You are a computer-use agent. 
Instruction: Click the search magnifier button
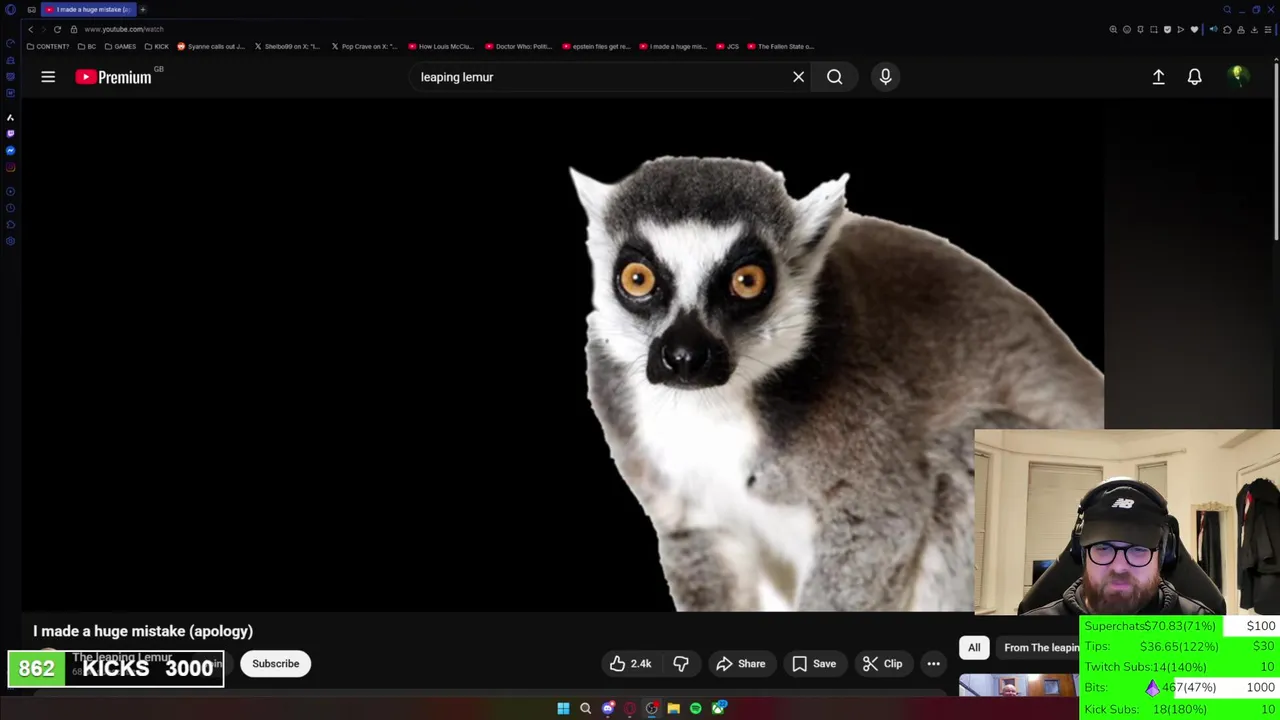(834, 77)
